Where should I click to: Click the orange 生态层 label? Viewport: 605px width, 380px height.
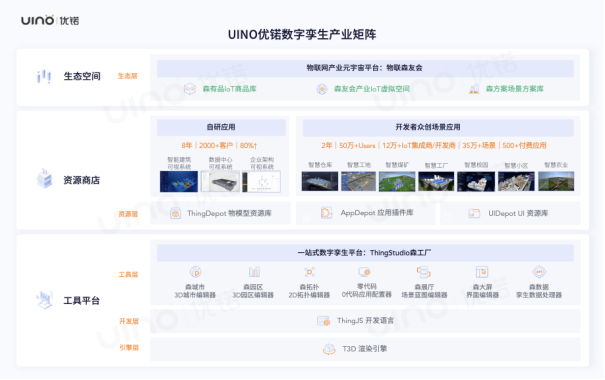pos(128,76)
